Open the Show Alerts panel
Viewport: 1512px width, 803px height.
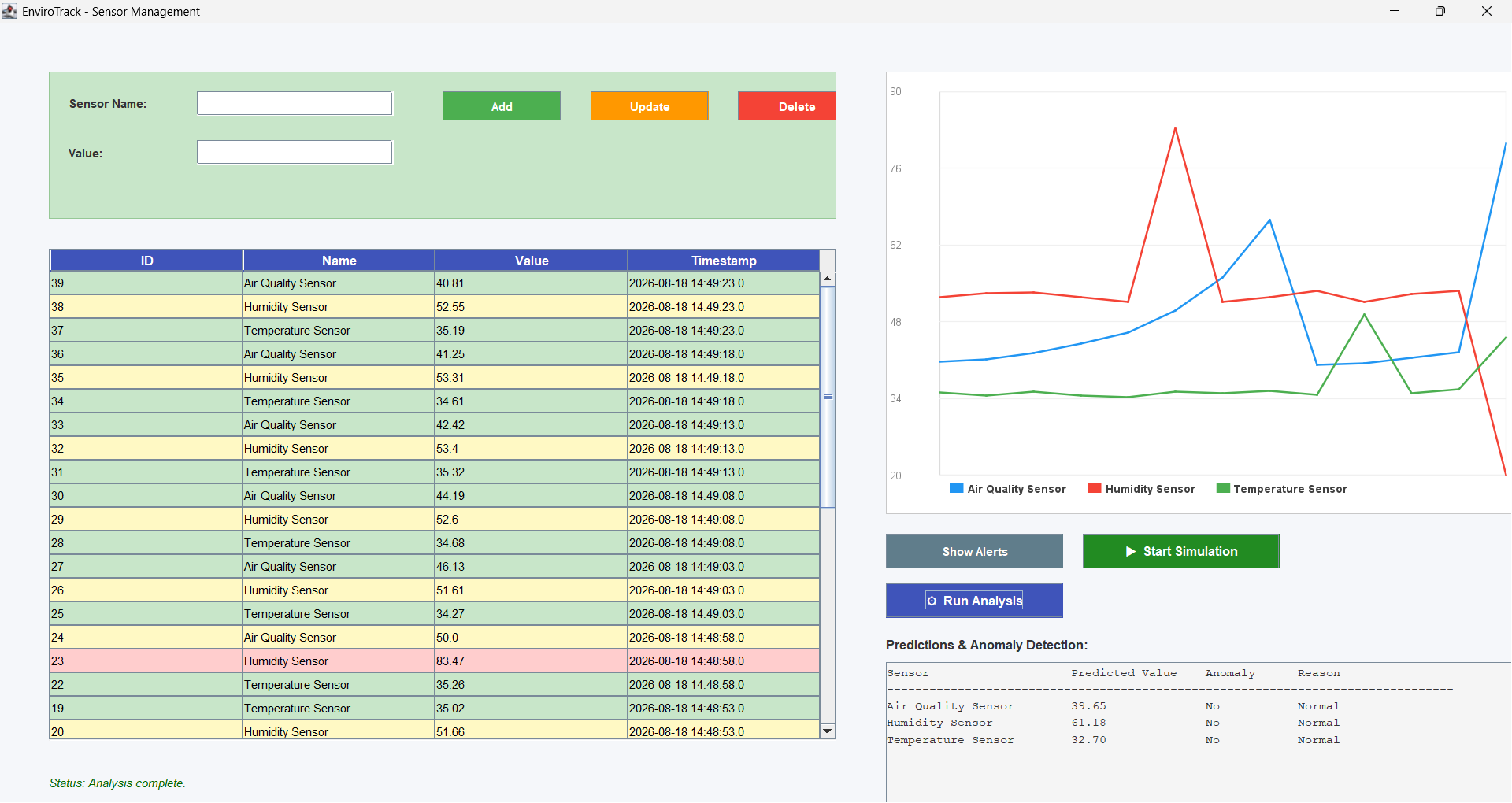(x=974, y=551)
